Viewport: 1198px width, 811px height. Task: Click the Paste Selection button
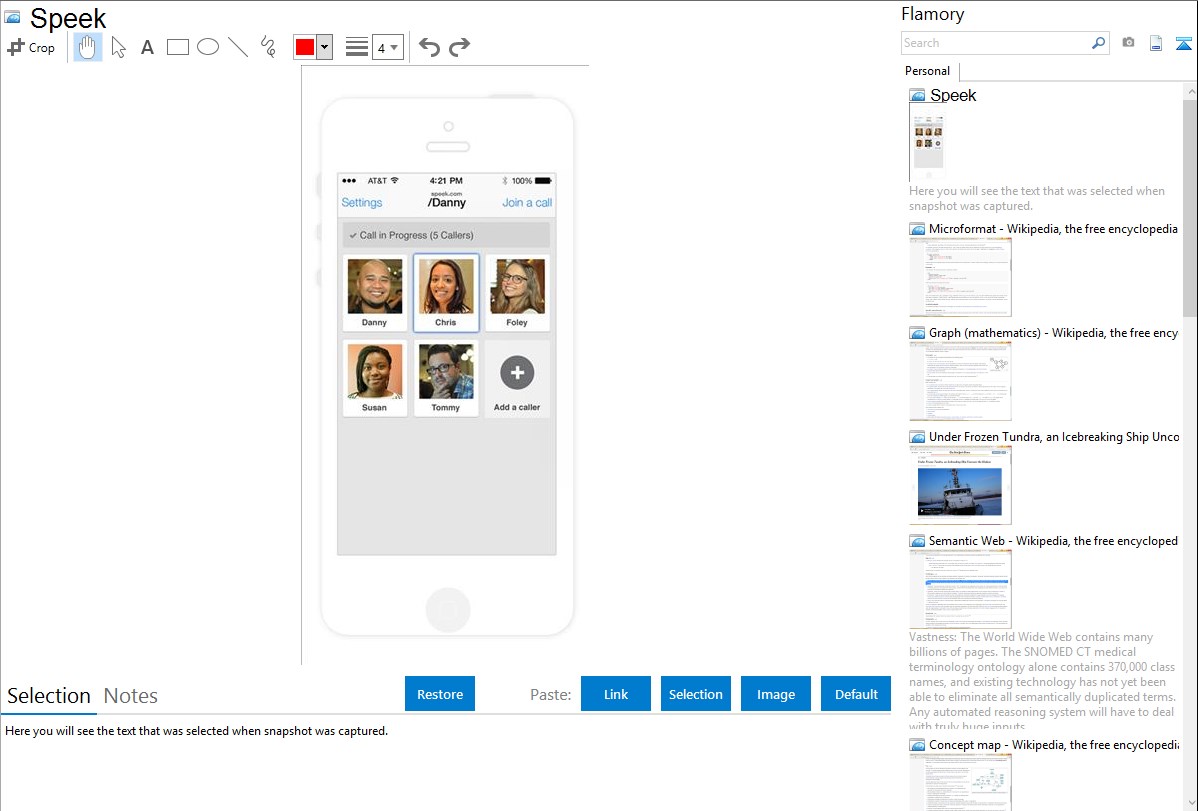pos(696,694)
